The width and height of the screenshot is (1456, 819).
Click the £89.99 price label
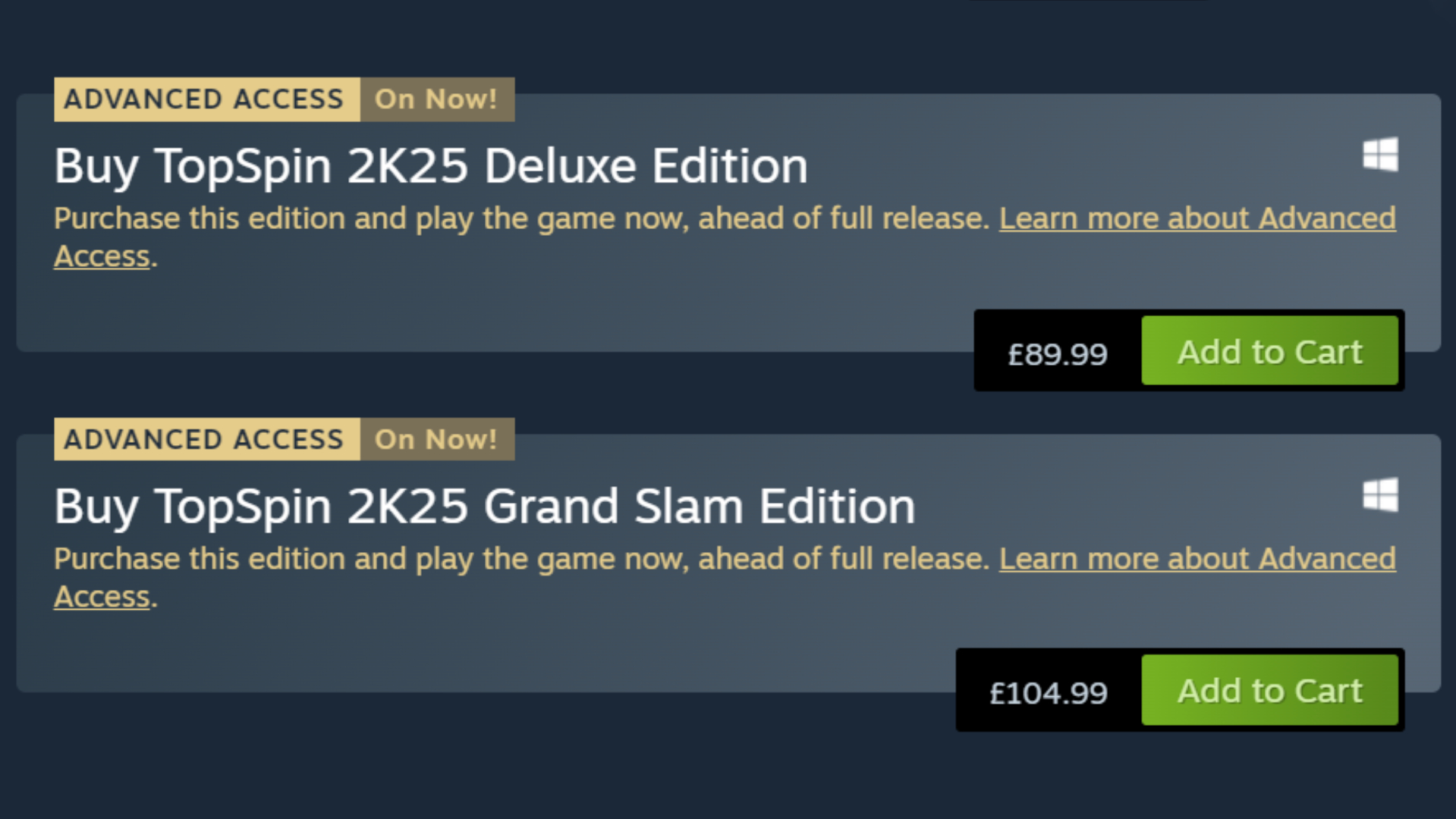pyautogui.click(x=1057, y=353)
